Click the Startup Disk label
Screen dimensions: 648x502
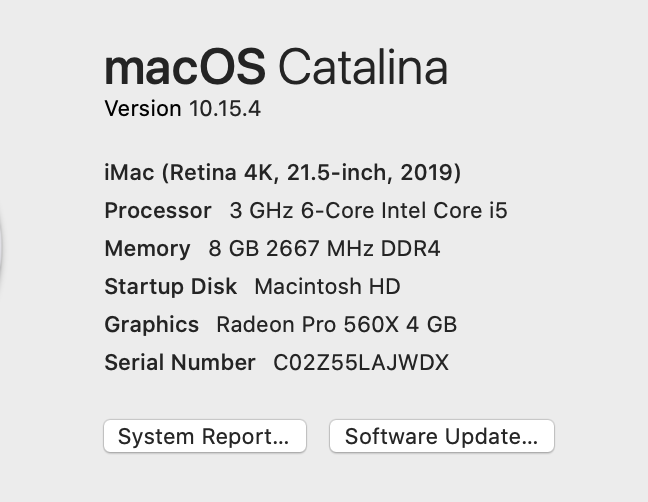171,286
